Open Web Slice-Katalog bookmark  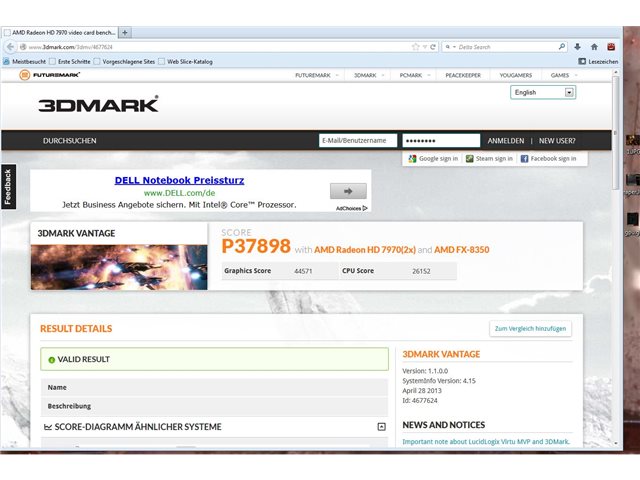coord(186,62)
